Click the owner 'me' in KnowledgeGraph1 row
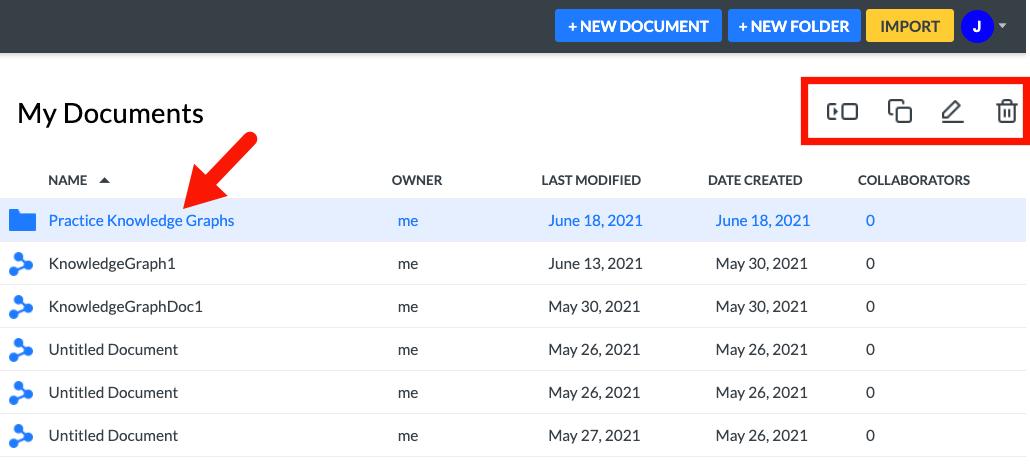The width and height of the screenshot is (1030, 468). [x=408, y=264]
